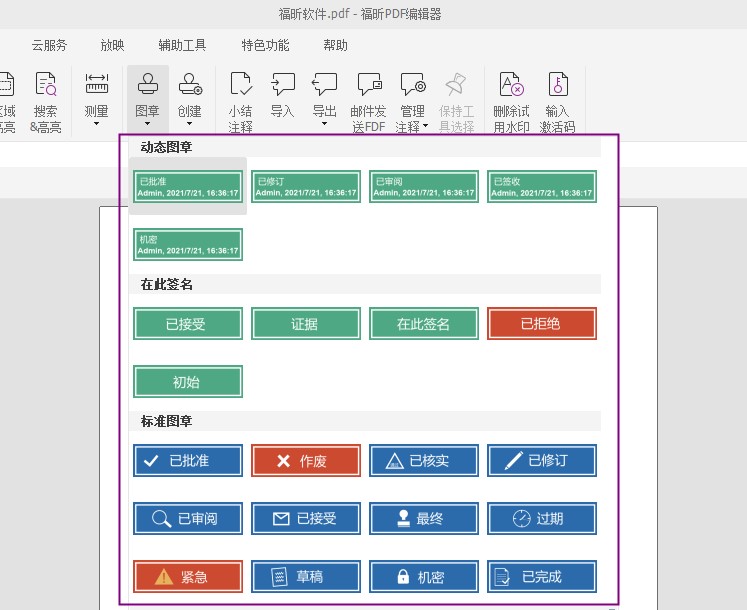Click the 导入 import comments icon
The width and height of the screenshot is (747, 610).
click(283, 84)
